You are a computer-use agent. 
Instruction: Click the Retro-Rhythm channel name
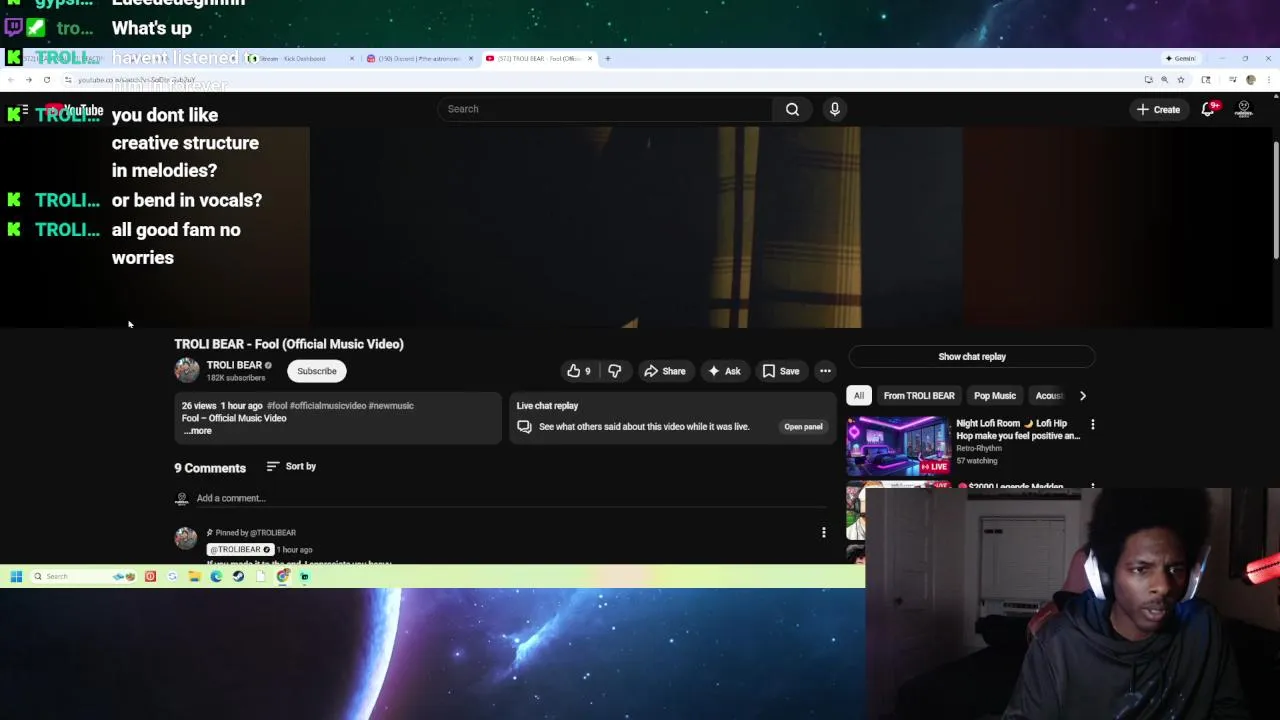coord(979,449)
